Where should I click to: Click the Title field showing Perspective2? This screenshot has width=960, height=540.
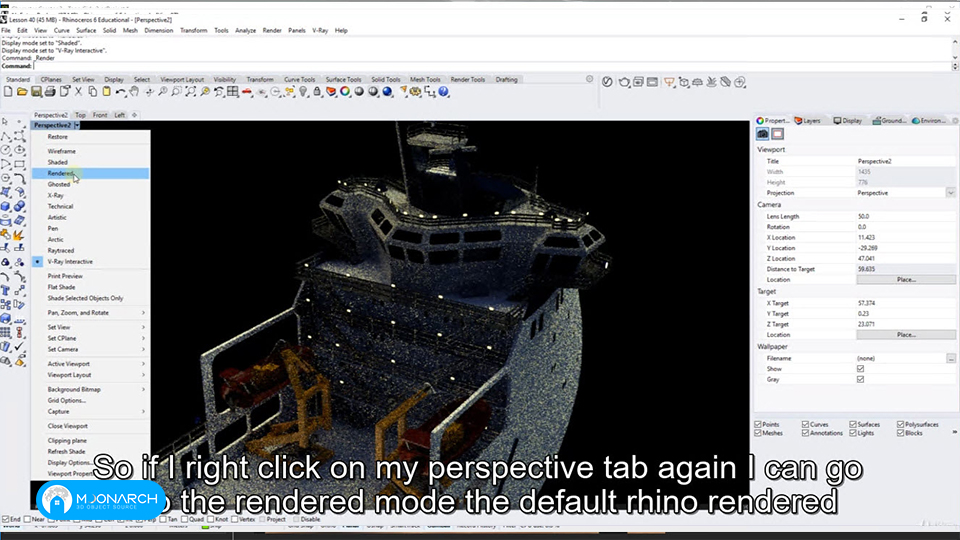(x=906, y=161)
